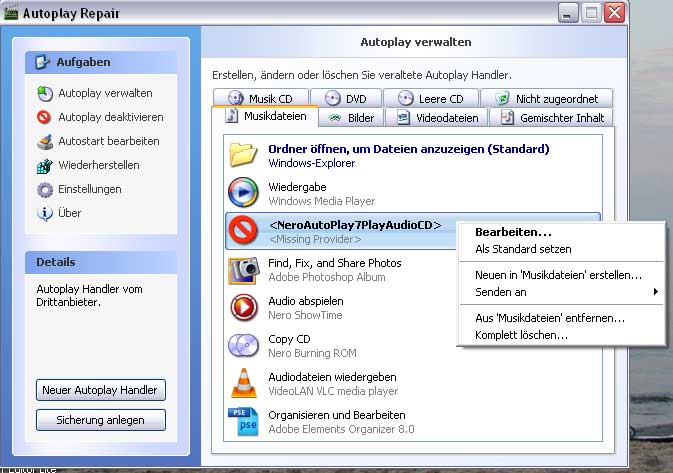Open the Autoplay verwalten task link
This screenshot has height=473, width=673.
pos(105,93)
